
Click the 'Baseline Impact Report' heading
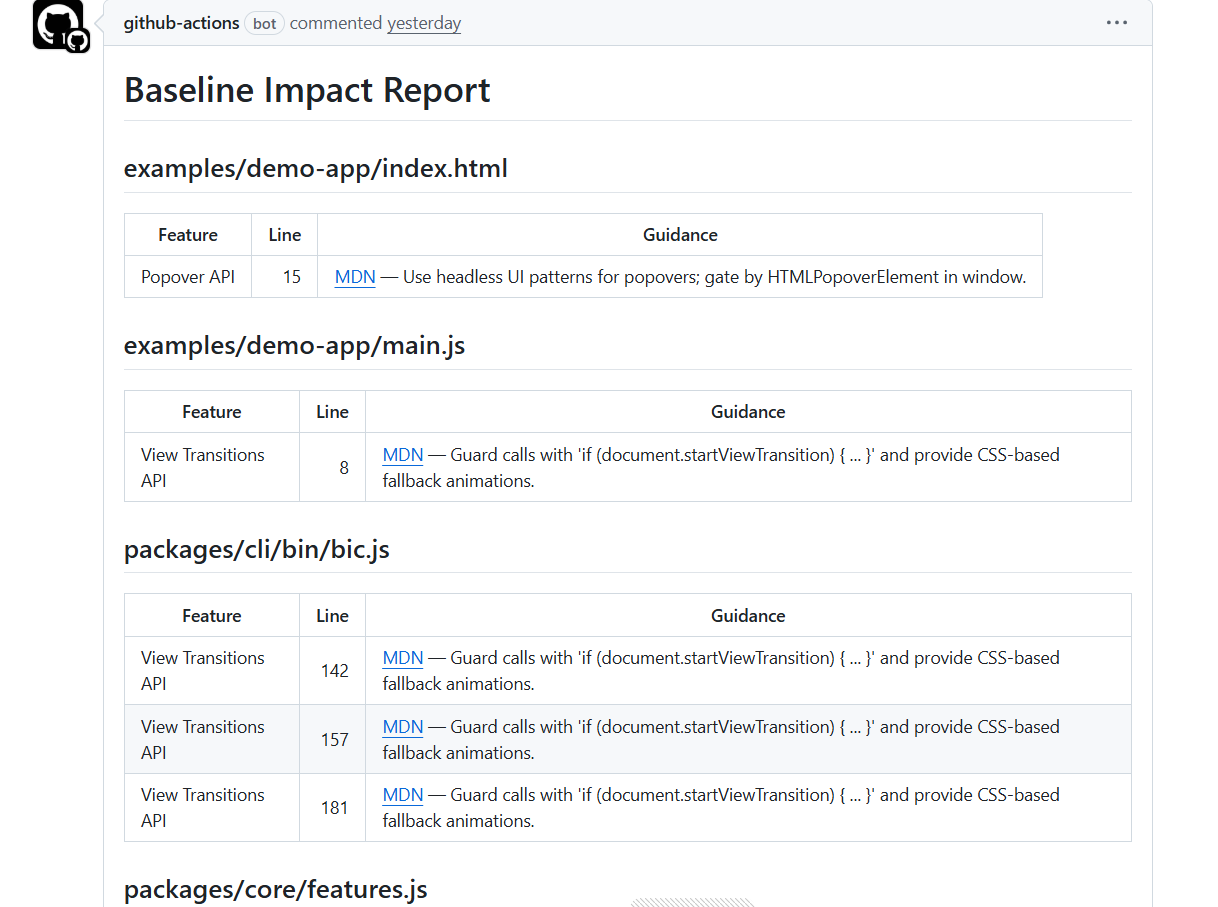pyautogui.click(x=307, y=90)
